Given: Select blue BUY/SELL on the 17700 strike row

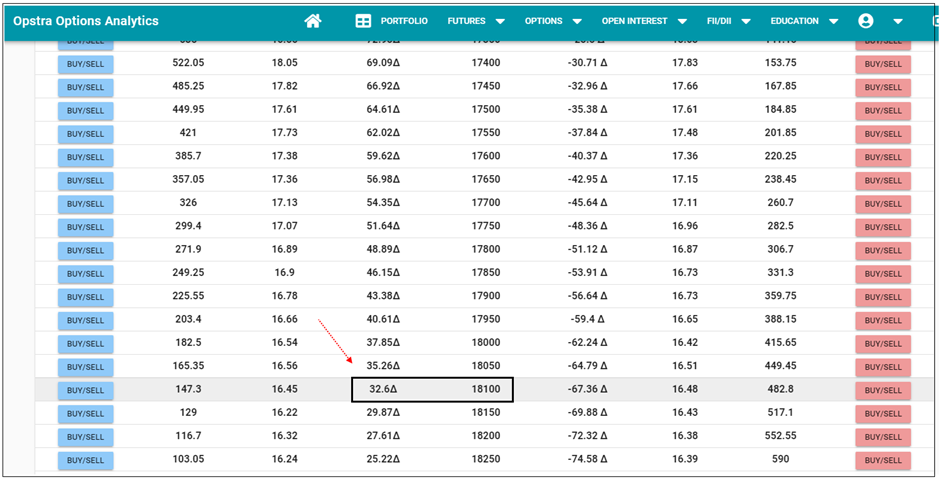Looking at the screenshot, I should click(x=85, y=204).
